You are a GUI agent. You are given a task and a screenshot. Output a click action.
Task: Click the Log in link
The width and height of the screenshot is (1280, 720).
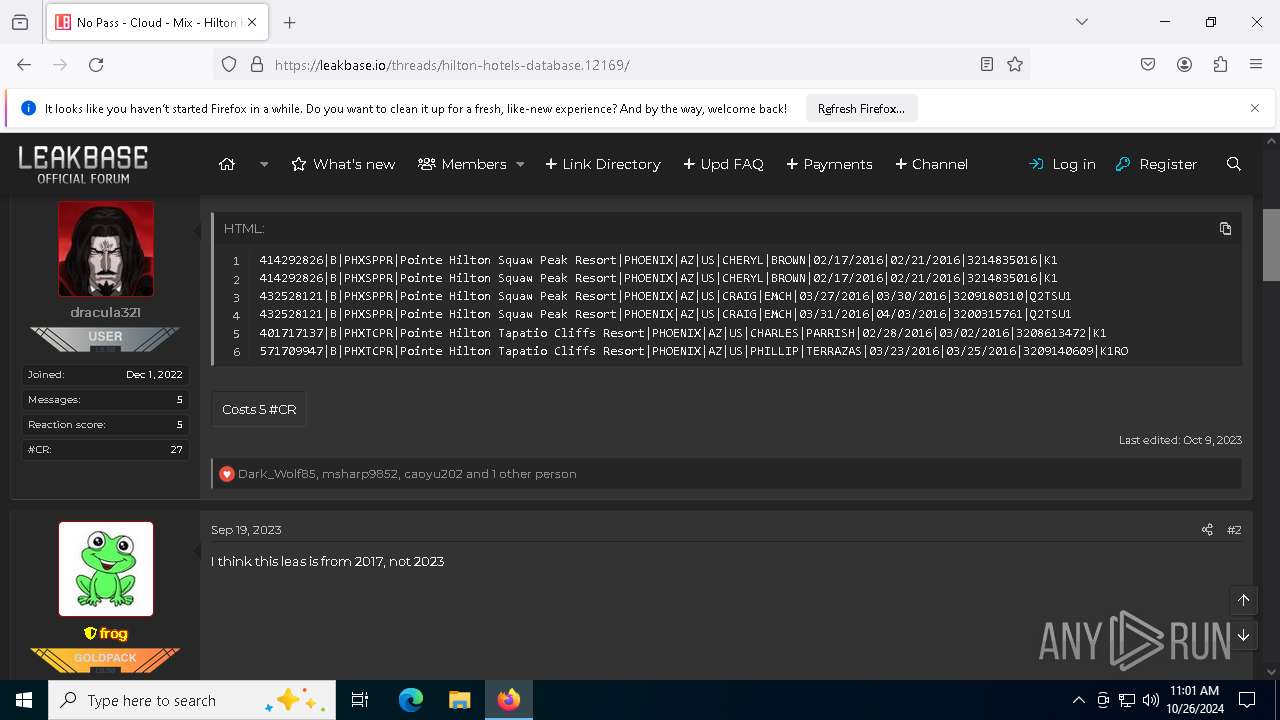(x=1062, y=164)
